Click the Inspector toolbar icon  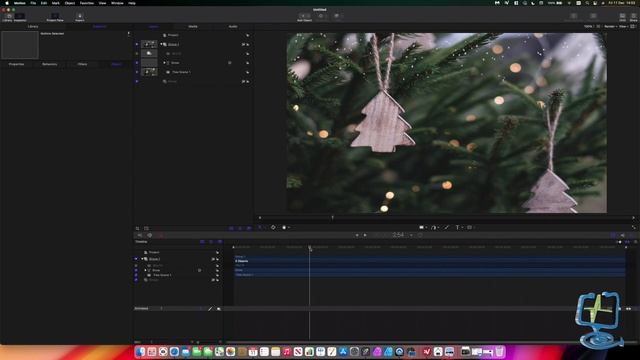pos(20,17)
